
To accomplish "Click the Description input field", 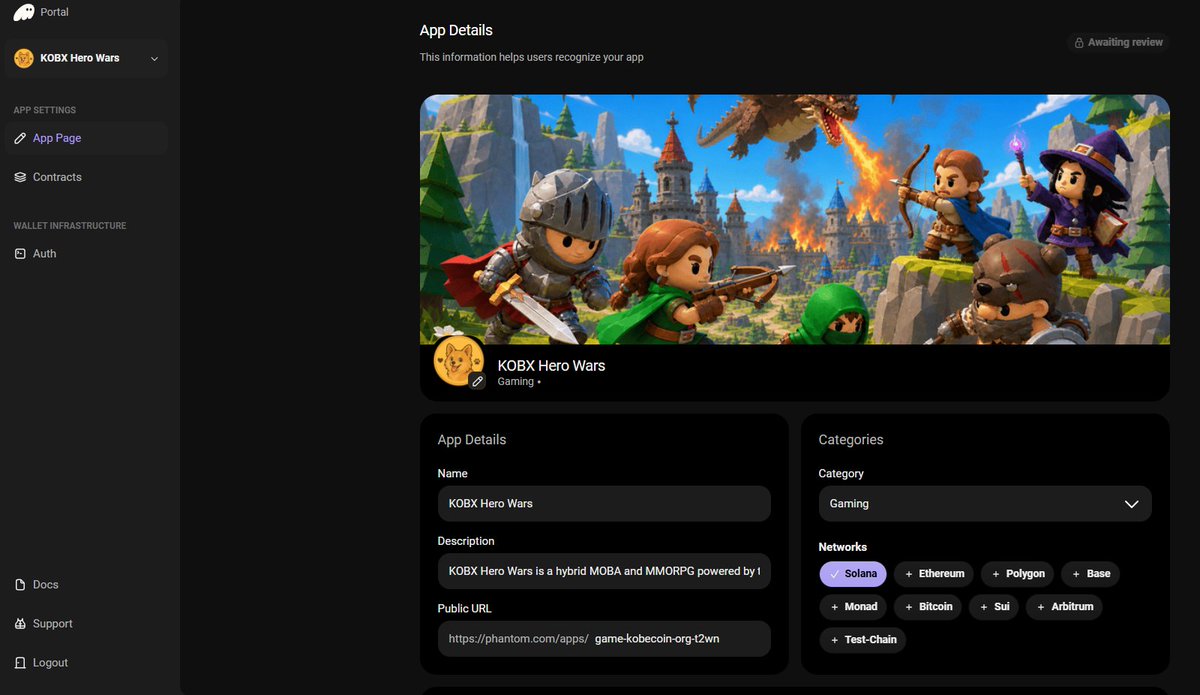I will 604,571.
